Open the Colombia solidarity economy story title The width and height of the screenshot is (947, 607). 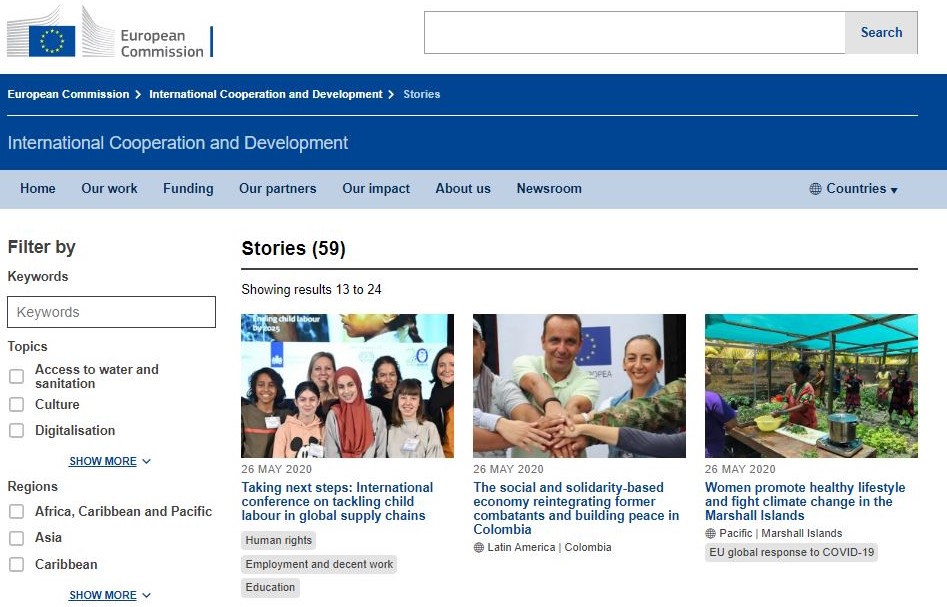pyautogui.click(x=576, y=509)
